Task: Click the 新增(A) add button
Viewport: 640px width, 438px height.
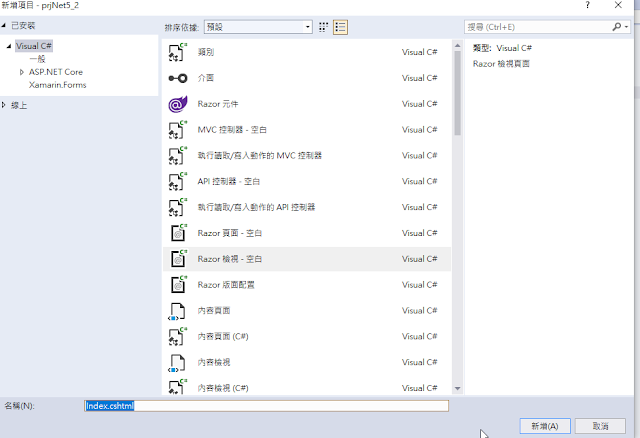Action: click(545, 426)
